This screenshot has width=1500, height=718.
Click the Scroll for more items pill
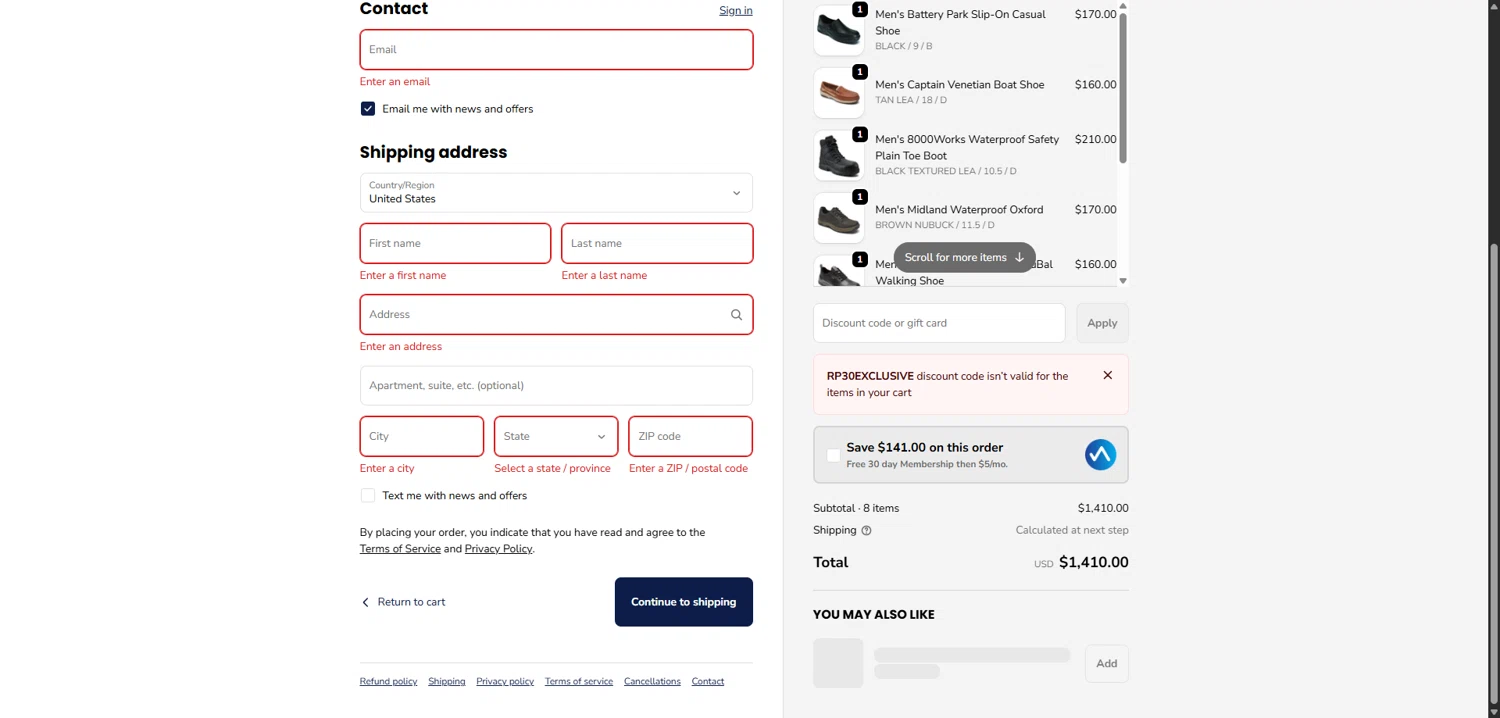tap(964, 257)
